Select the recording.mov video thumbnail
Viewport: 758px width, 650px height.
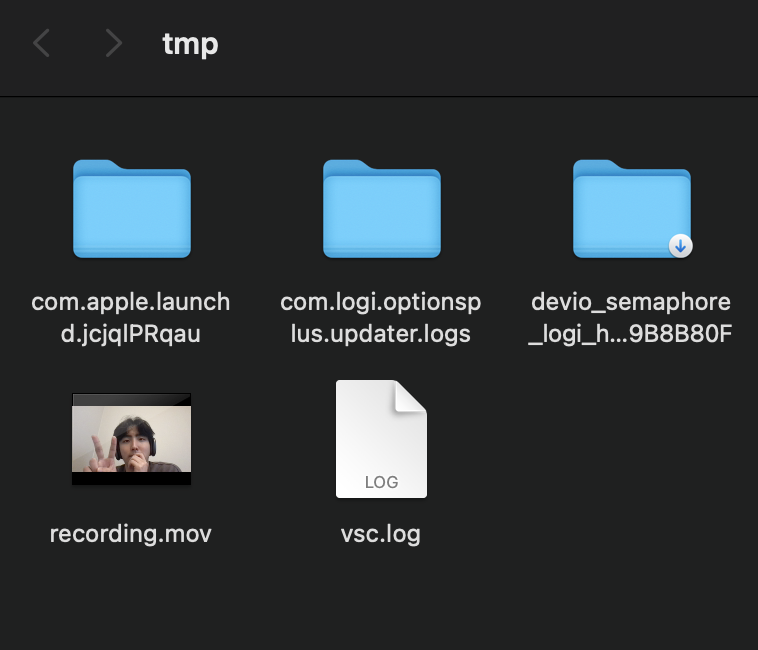pos(131,439)
